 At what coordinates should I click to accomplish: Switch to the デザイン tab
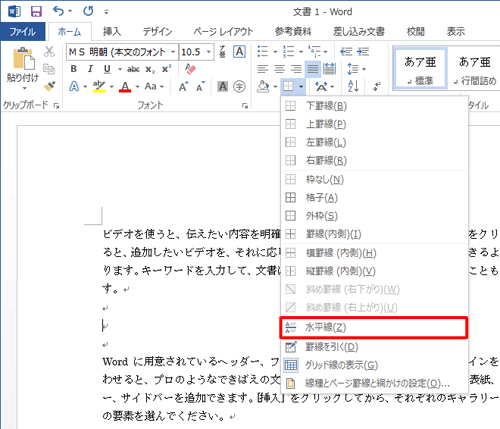pos(157,32)
